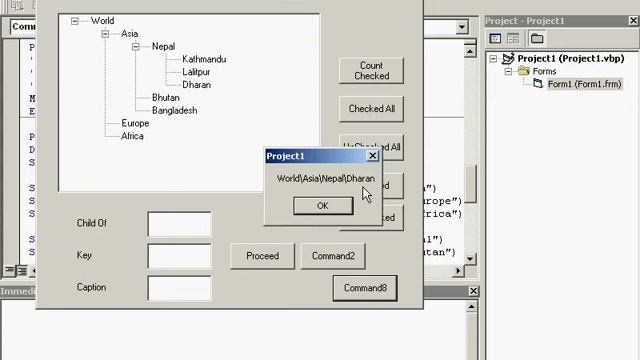Close the Project1 message box
The height and width of the screenshot is (360, 640).
click(373, 156)
